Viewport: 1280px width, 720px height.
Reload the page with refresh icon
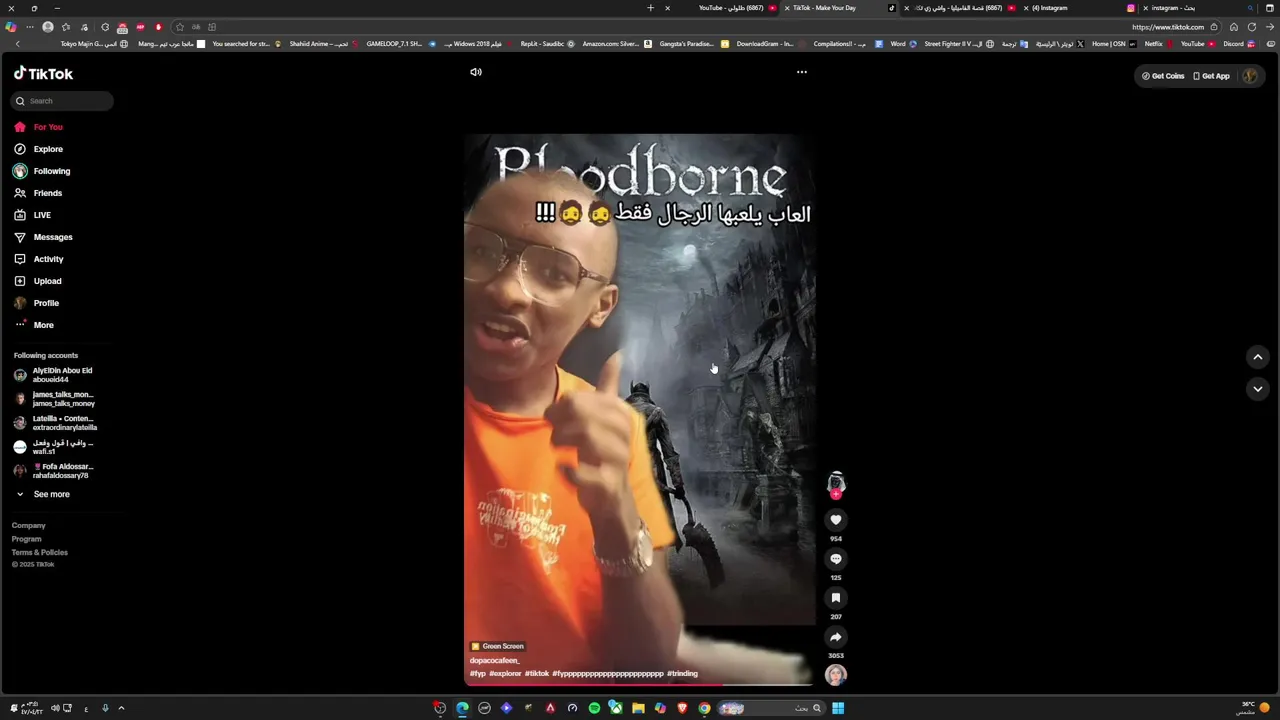tap(1252, 27)
